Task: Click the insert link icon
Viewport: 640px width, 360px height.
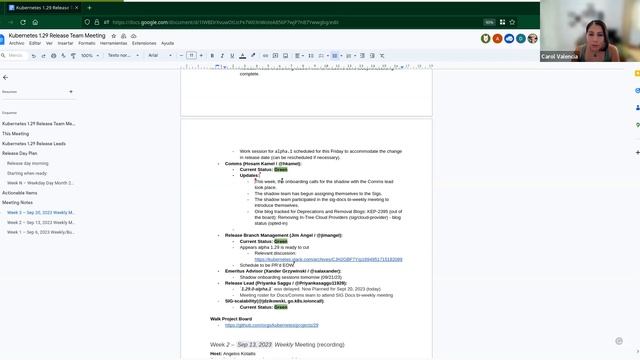Action: click(x=265, y=56)
